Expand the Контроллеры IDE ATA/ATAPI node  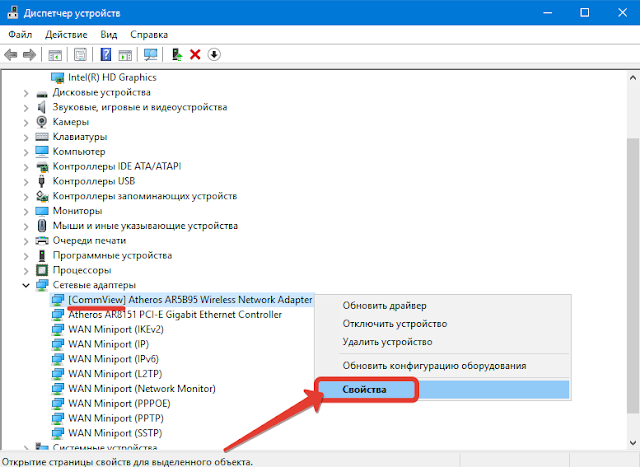[26, 167]
